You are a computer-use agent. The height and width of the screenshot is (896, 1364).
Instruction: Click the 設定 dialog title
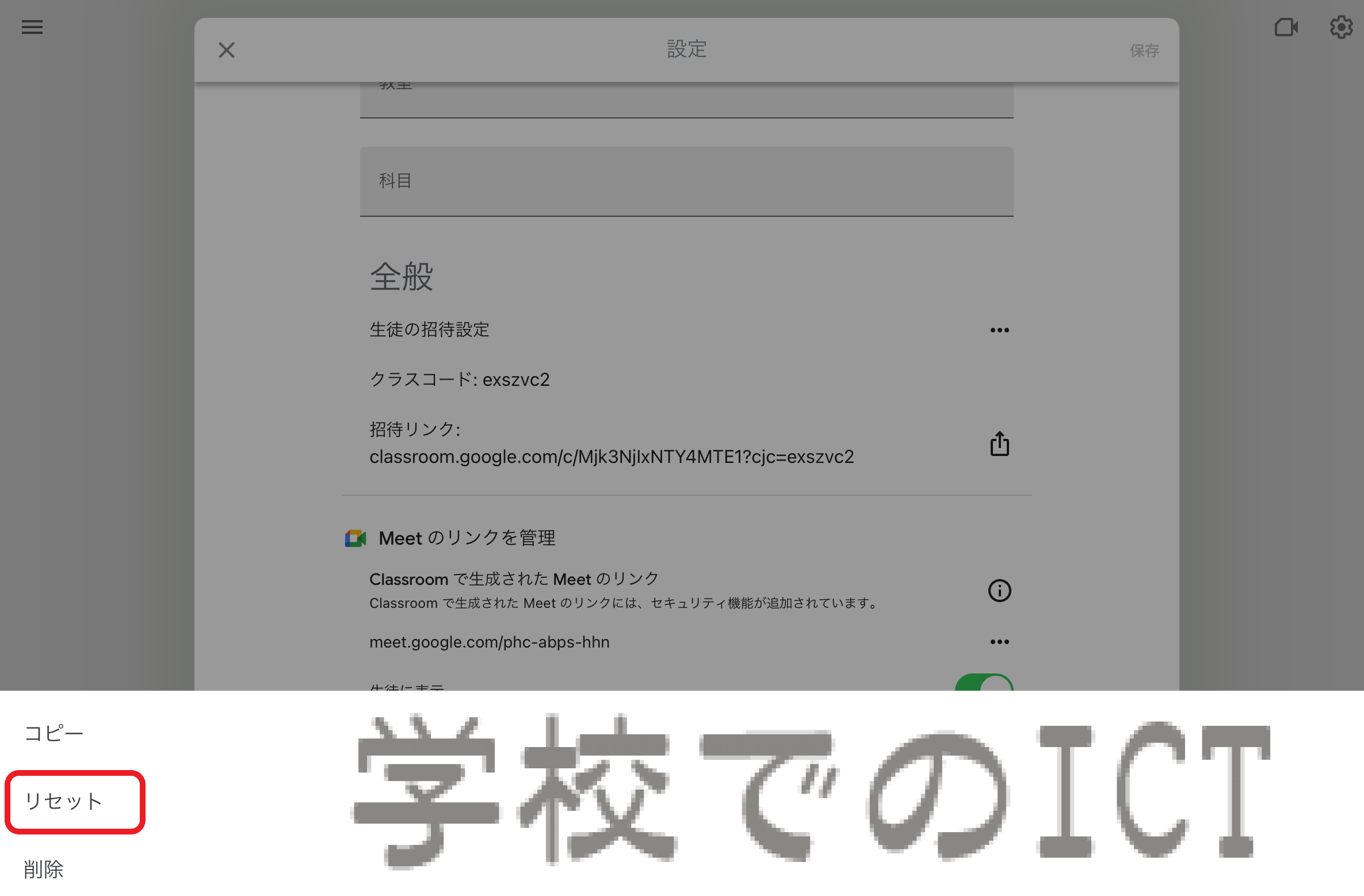click(686, 49)
